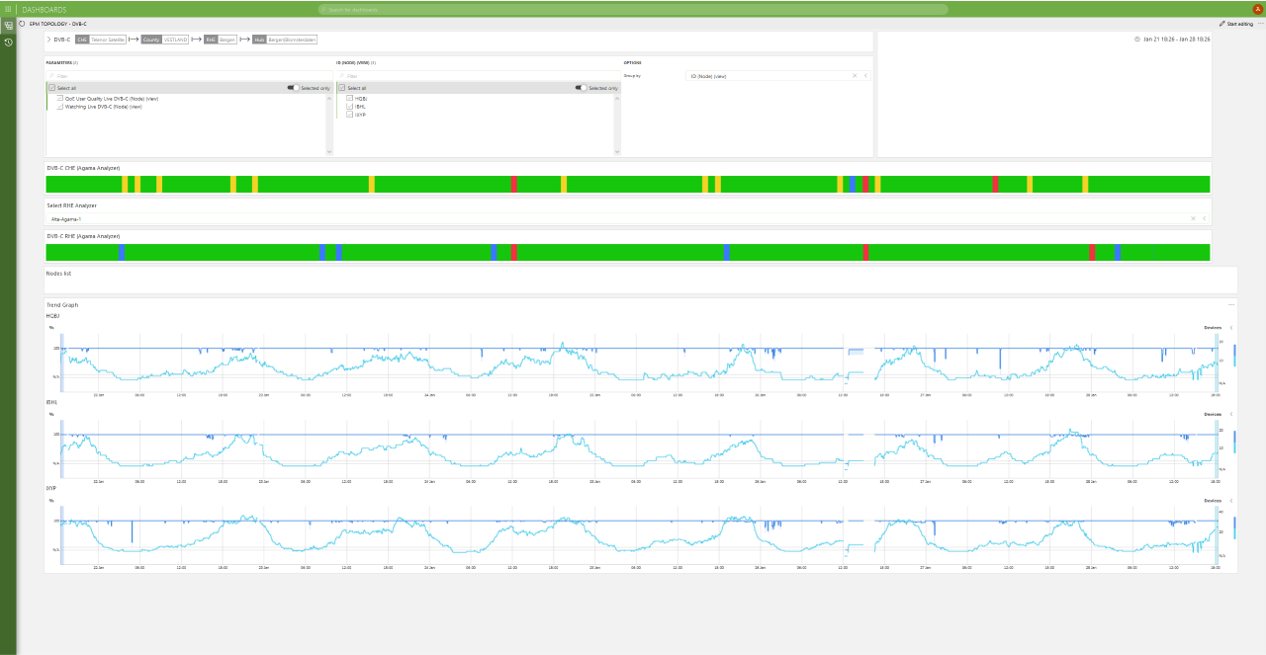Select the Hub Bergen breadcrumb
The width and height of the screenshot is (1266, 655).
[285, 40]
